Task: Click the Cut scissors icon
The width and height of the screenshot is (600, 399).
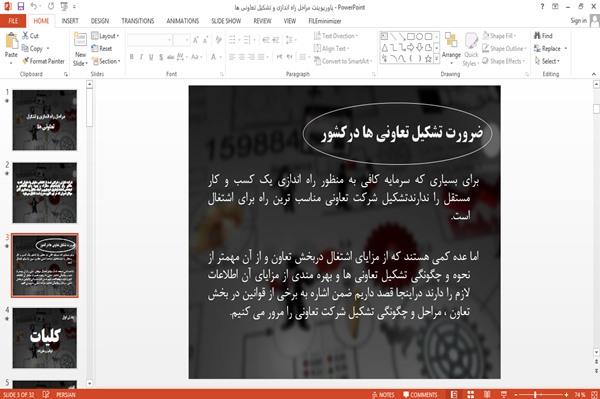Action: pyautogui.click(x=25, y=36)
